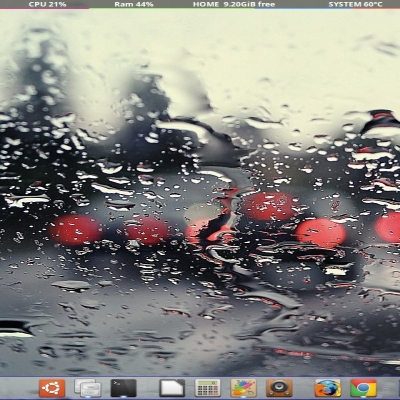Launch the Calculator from the dock
The image size is (400, 400).
coord(208,388)
